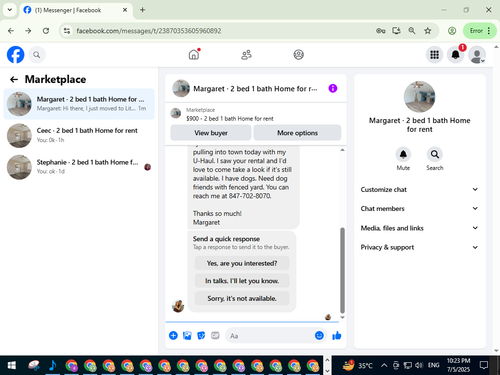Click the 35°C weather widget
The image size is (500, 375).
point(357,365)
